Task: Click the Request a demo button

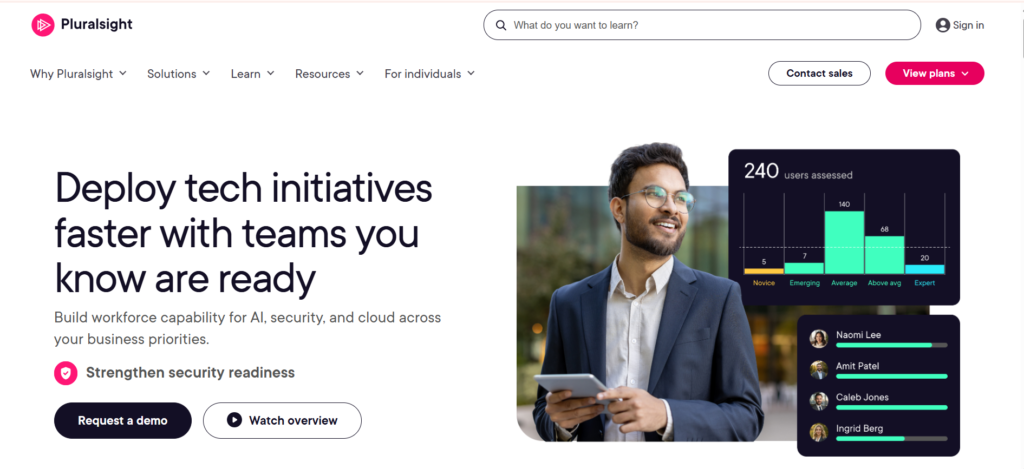Action: coord(123,421)
